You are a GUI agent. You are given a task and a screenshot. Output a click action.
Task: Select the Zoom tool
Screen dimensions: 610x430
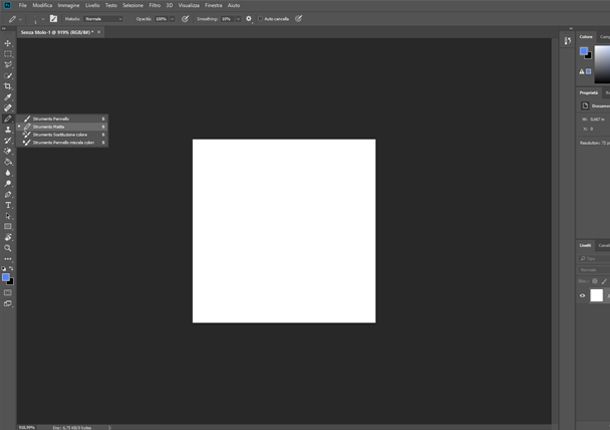[x=8, y=248]
